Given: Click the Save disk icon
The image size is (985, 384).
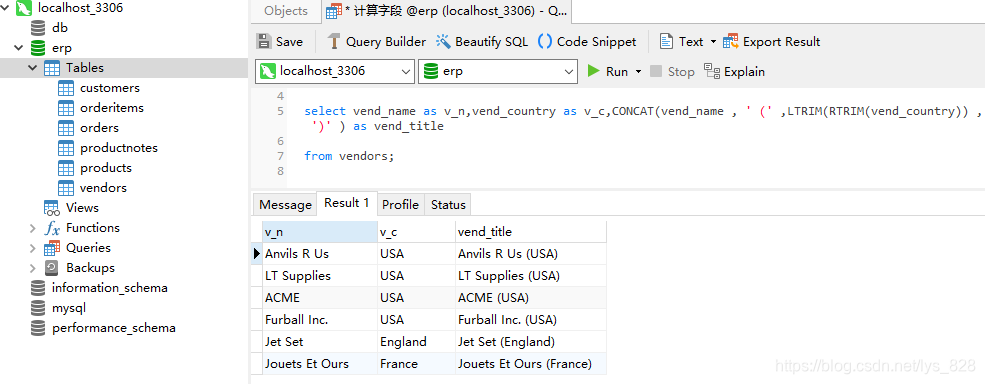Looking at the screenshot, I should click(x=264, y=41).
